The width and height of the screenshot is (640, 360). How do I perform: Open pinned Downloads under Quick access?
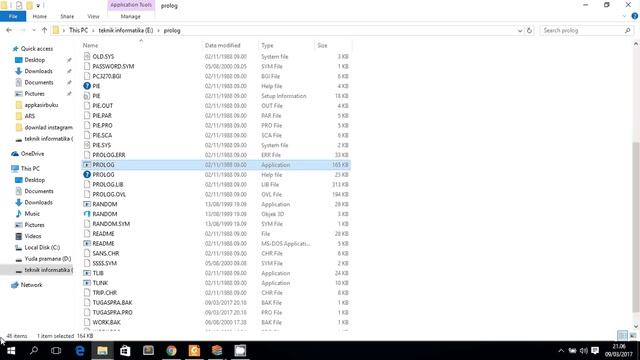coord(38,71)
